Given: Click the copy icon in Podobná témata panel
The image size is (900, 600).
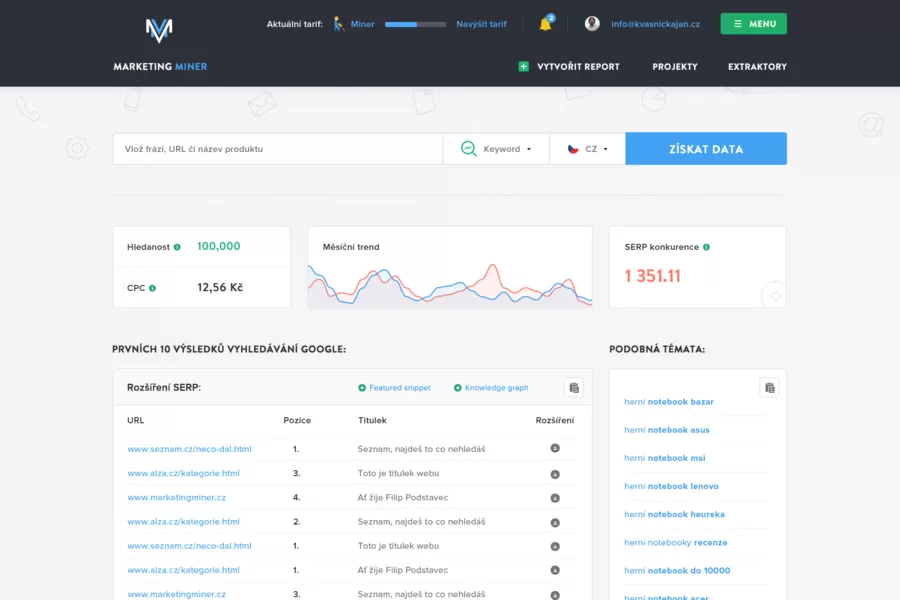Looking at the screenshot, I should 768,387.
